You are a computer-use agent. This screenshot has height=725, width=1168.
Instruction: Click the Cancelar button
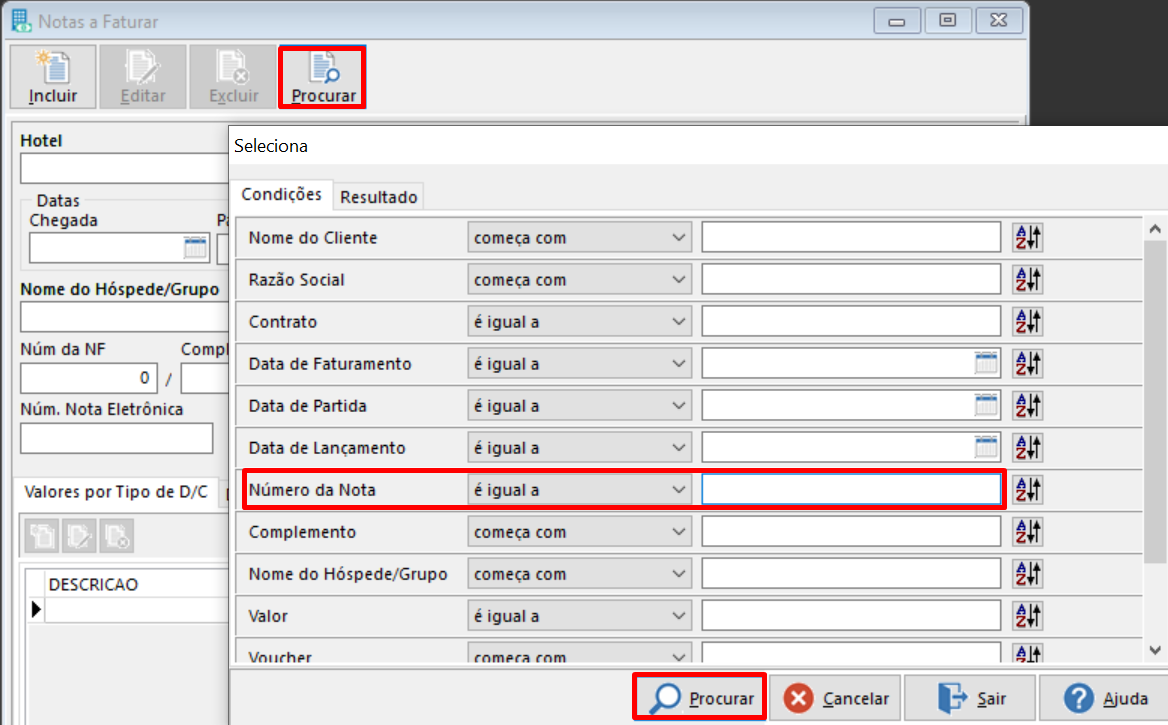[836, 698]
